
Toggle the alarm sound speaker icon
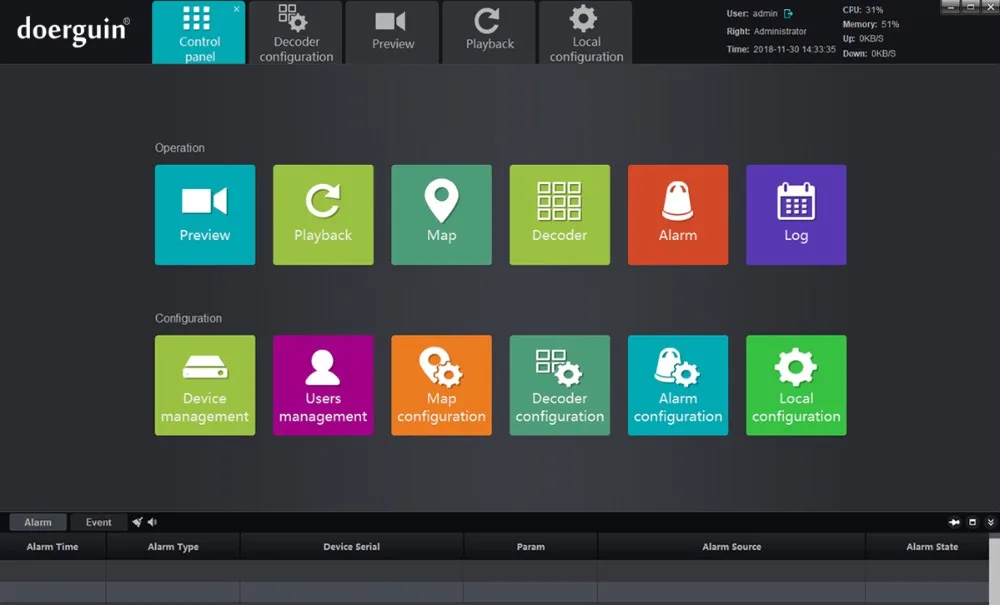(152, 522)
